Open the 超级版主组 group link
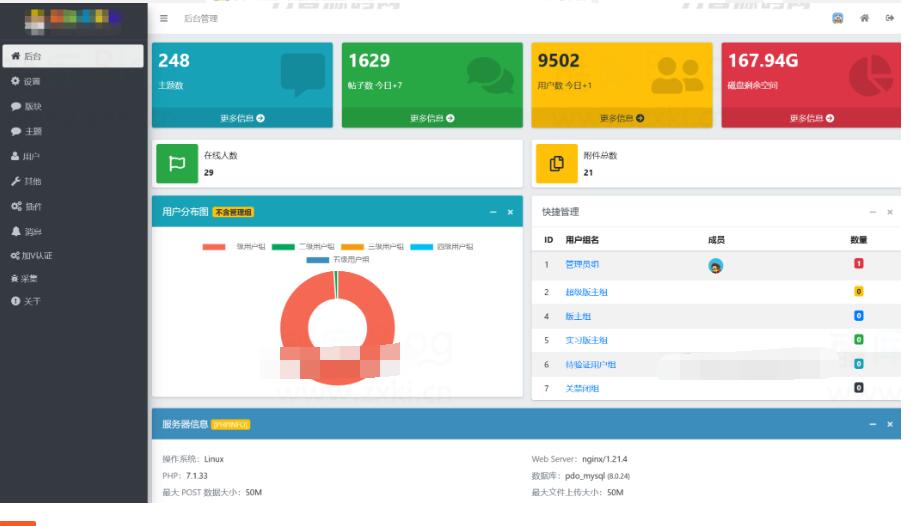The height and width of the screenshot is (526, 911). coord(586,292)
